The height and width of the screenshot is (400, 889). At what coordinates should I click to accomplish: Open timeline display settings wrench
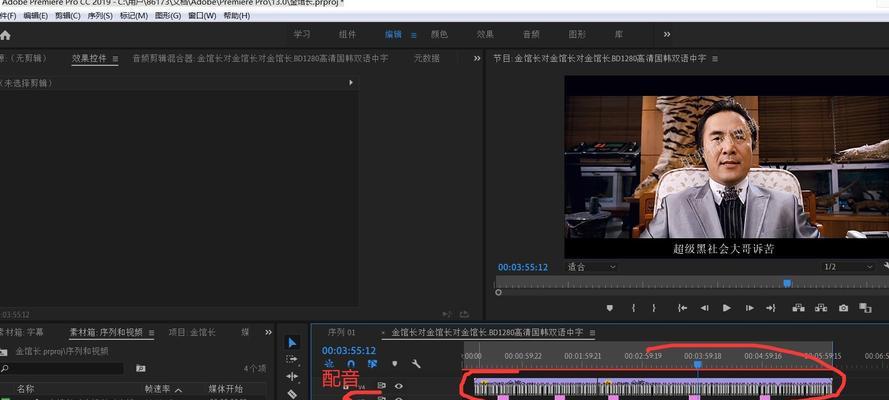click(x=416, y=364)
